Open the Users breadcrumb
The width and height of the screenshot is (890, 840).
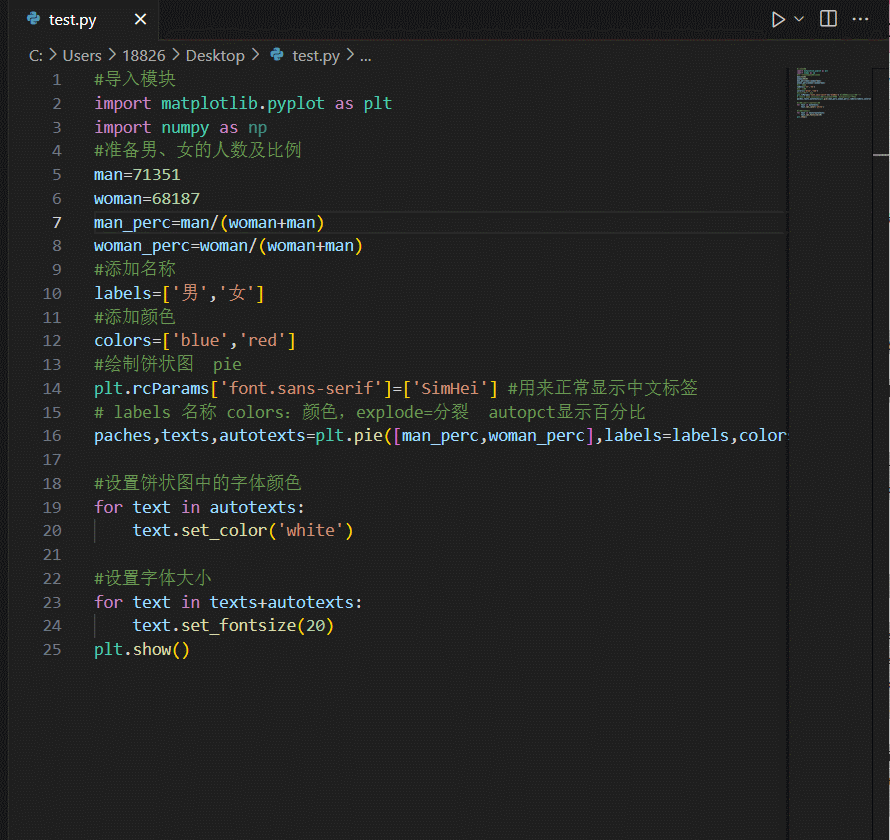82,56
